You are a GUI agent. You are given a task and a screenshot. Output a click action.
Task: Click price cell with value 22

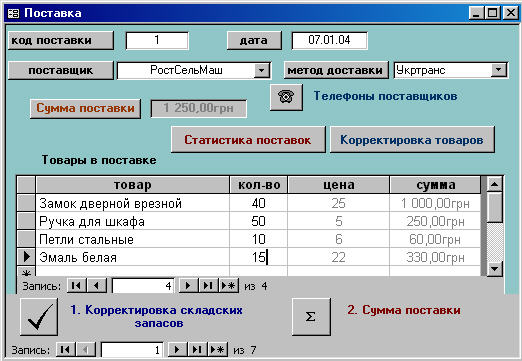click(339, 257)
